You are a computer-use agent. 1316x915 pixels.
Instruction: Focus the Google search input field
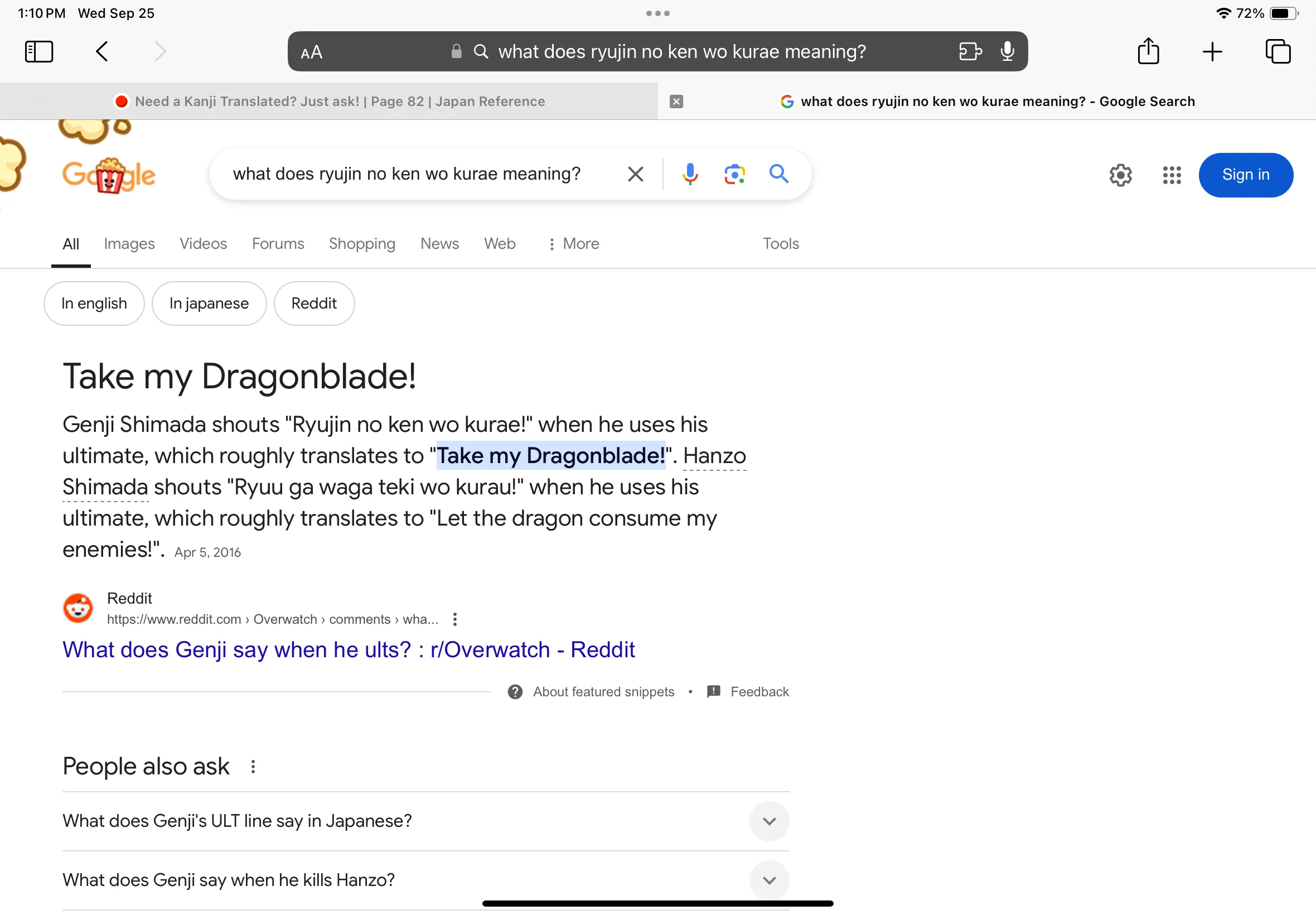[x=407, y=174]
